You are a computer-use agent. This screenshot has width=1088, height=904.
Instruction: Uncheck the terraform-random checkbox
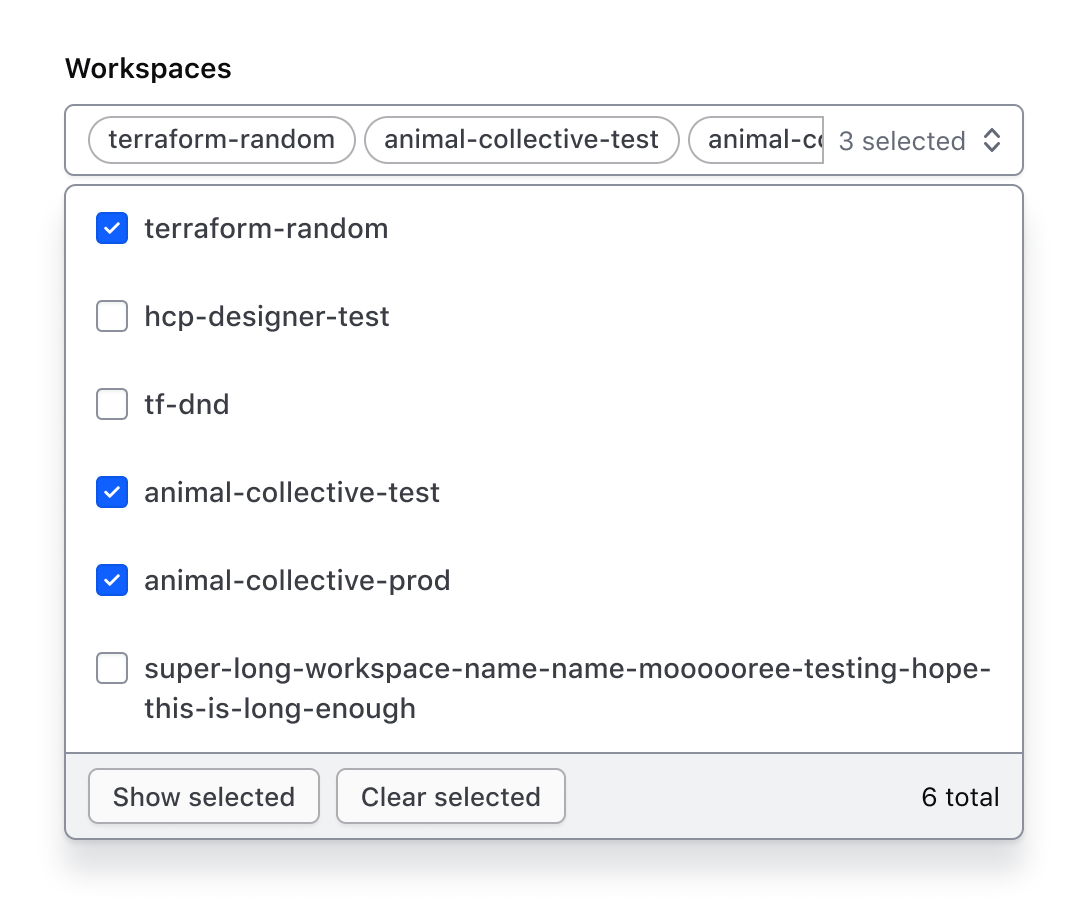point(111,228)
